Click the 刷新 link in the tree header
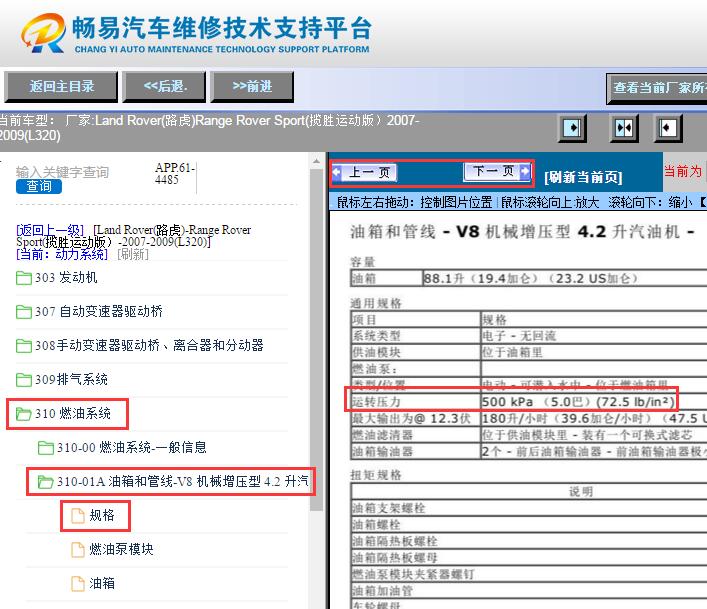 coord(133,254)
